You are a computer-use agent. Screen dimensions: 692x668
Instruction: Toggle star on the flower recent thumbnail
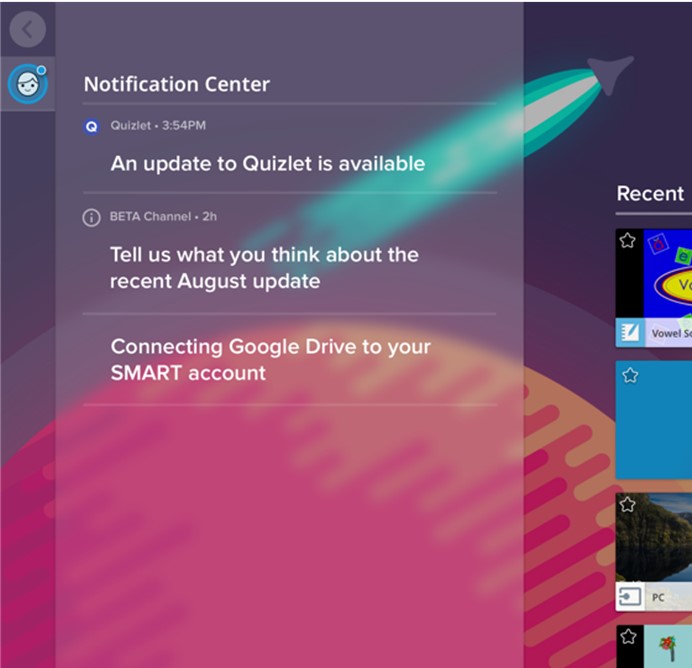point(628,636)
